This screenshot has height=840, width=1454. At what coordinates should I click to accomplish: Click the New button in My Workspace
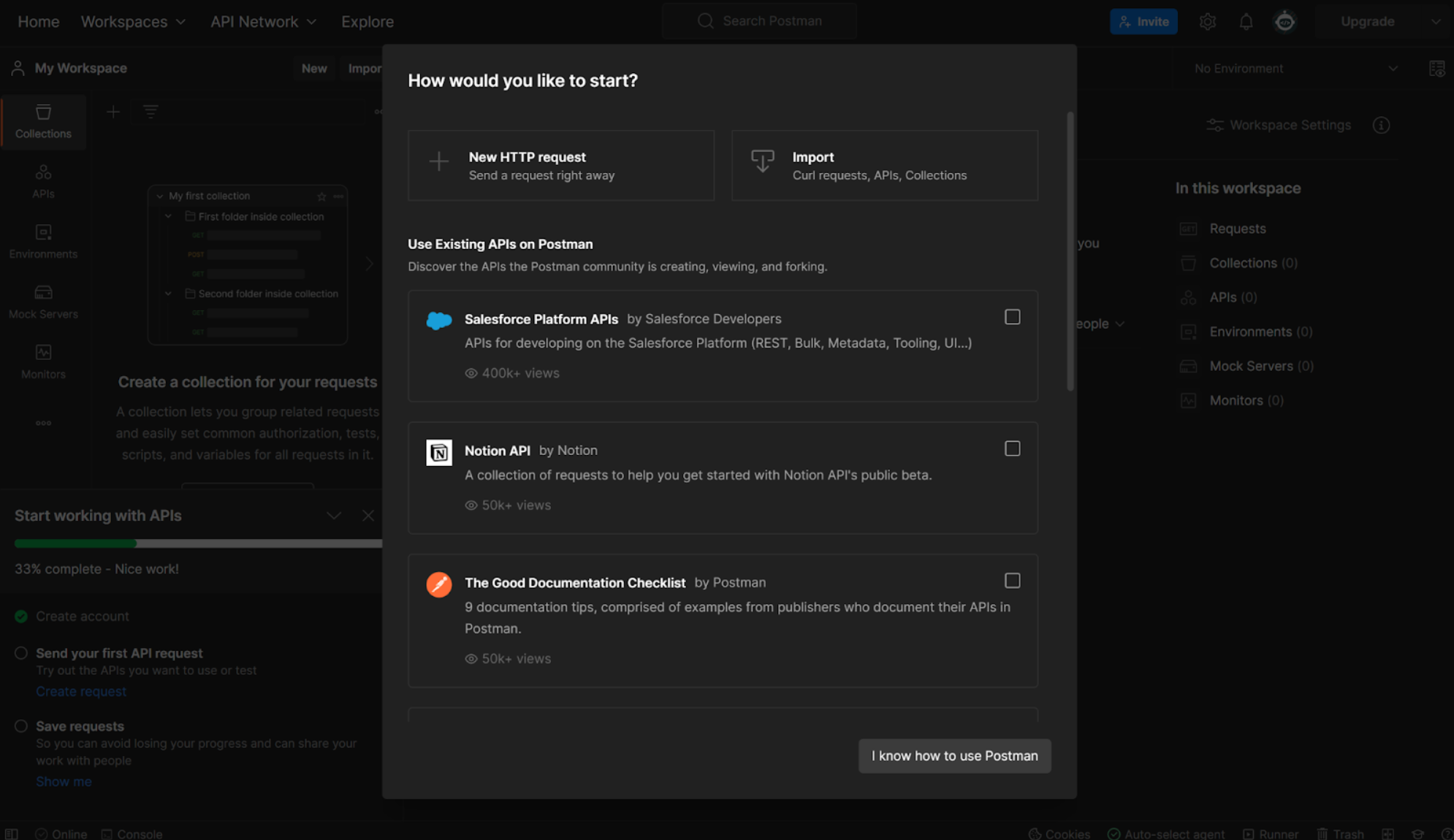(x=314, y=69)
